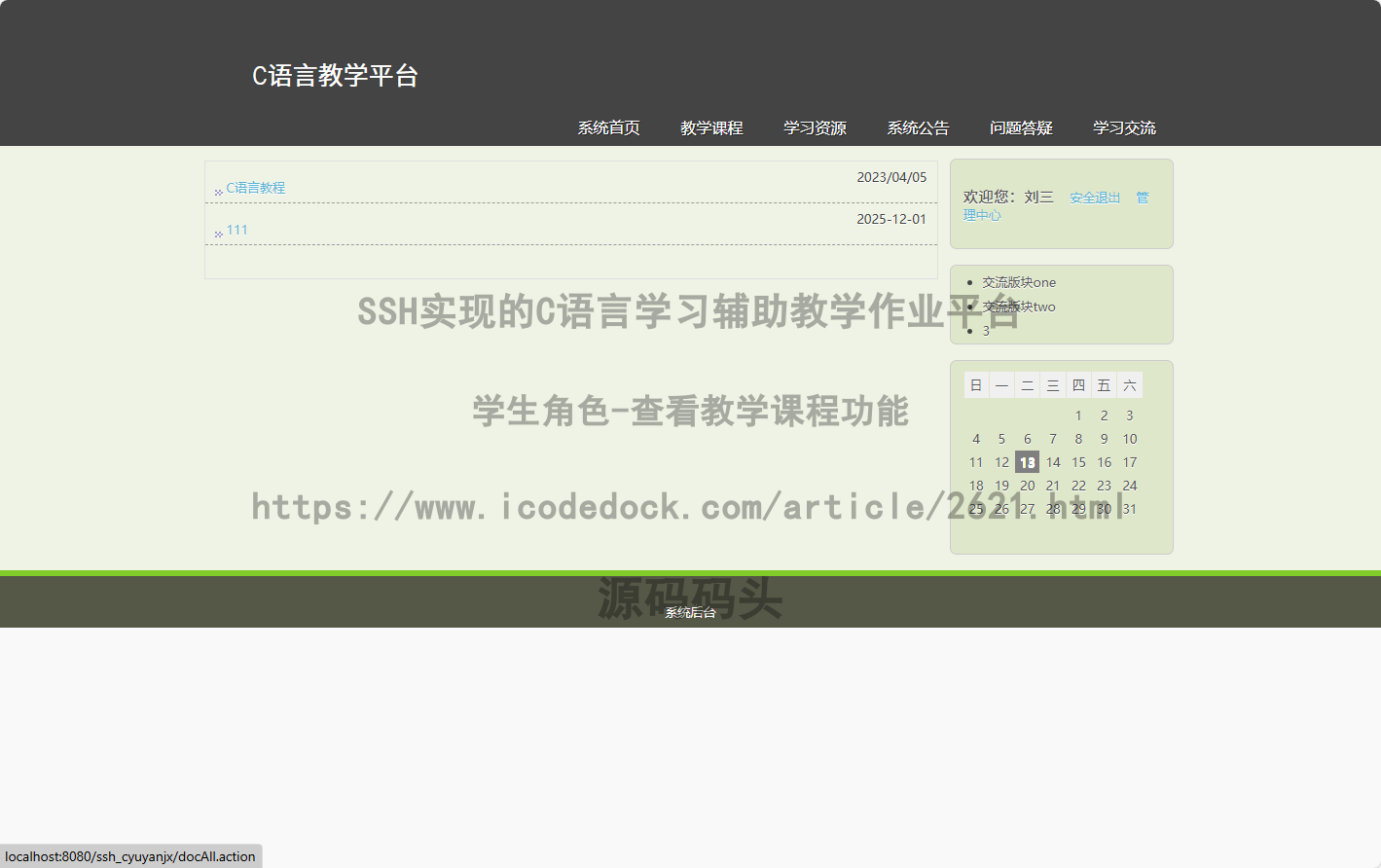Go to the 教学课程 page
The image size is (1381, 868).
point(711,127)
